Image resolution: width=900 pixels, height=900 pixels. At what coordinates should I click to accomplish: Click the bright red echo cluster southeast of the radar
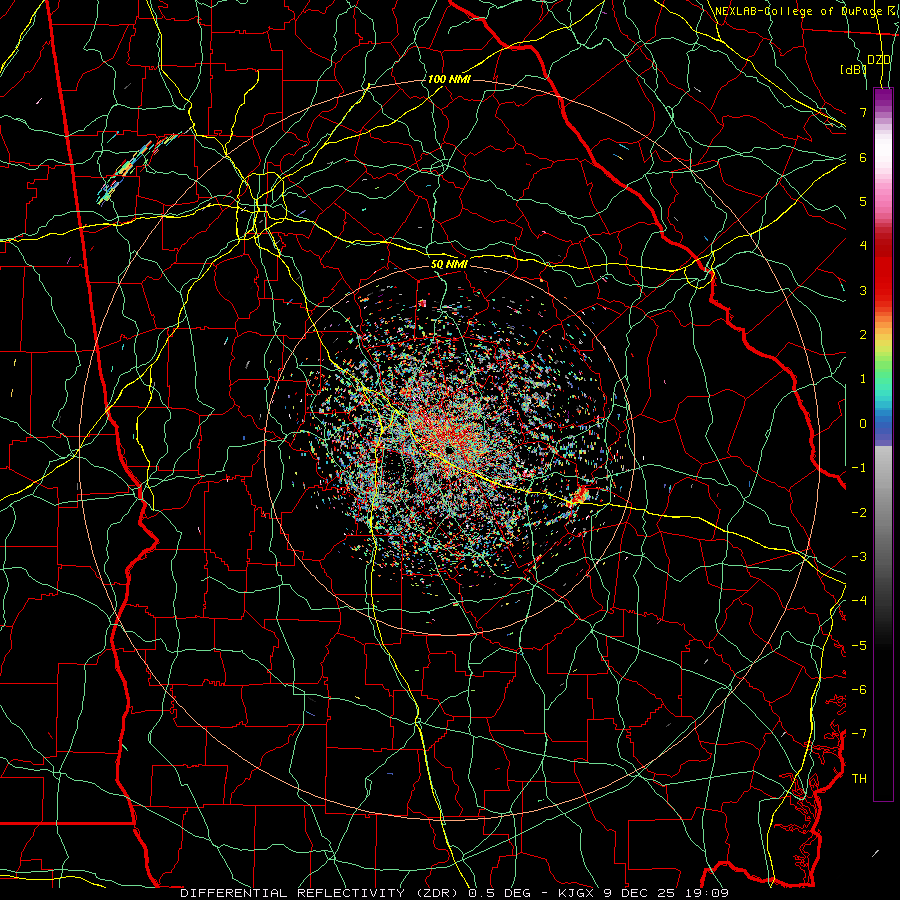click(x=580, y=494)
